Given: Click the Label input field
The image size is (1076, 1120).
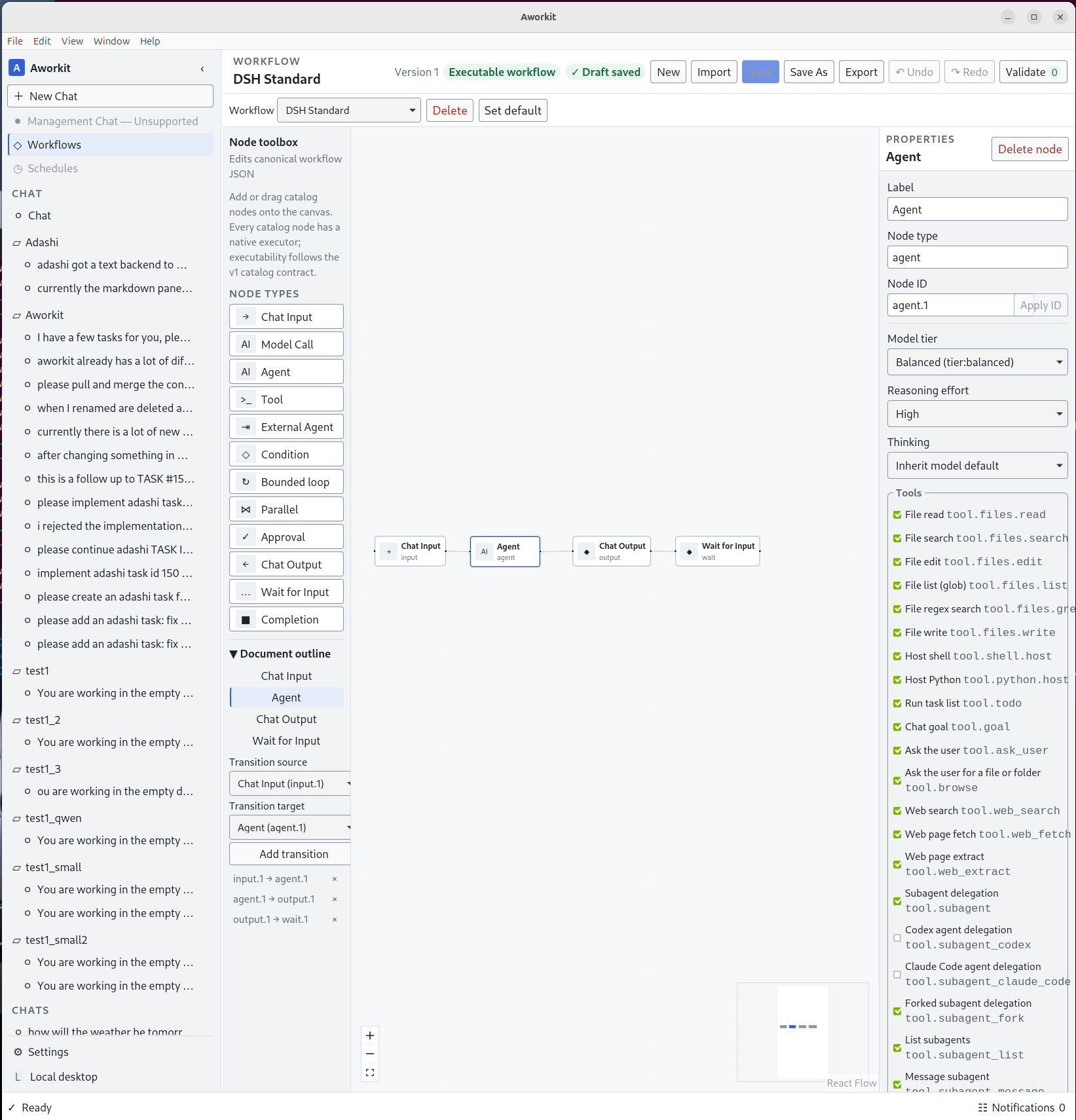Looking at the screenshot, I should tap(977, 210).
